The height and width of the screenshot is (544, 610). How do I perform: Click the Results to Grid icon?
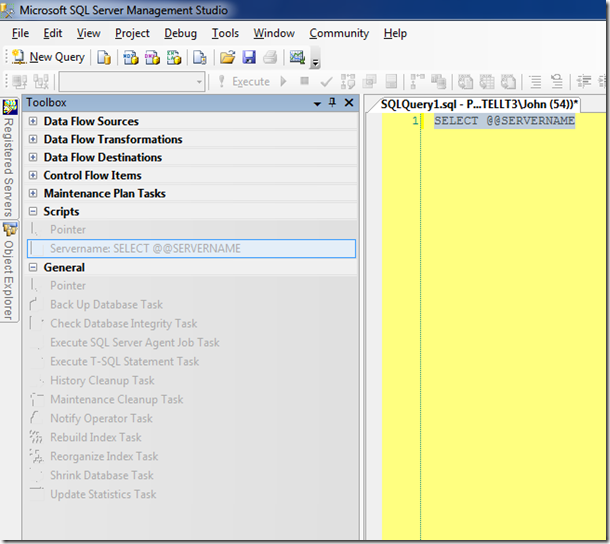tap(487, 82)
